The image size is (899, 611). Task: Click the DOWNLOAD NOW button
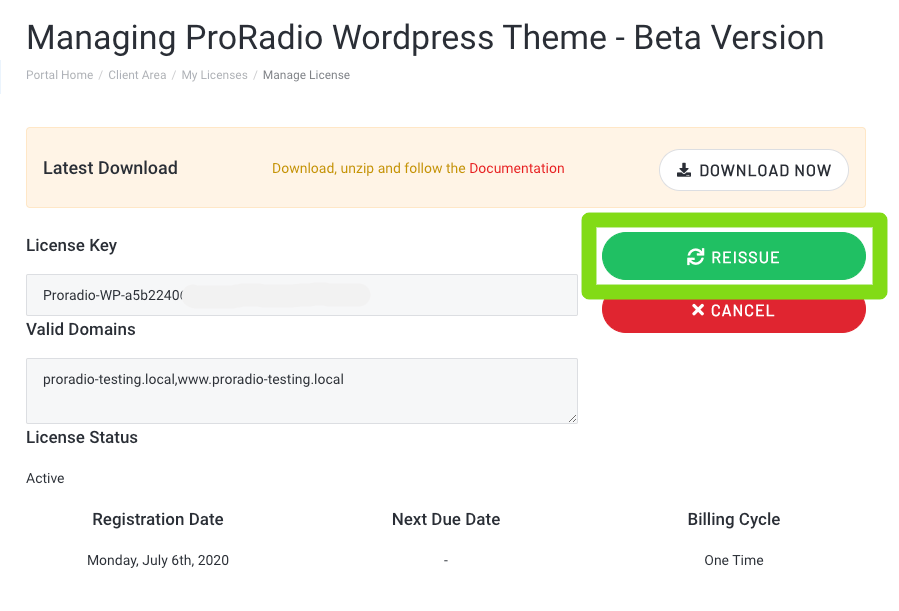click(x=753, y=170)
